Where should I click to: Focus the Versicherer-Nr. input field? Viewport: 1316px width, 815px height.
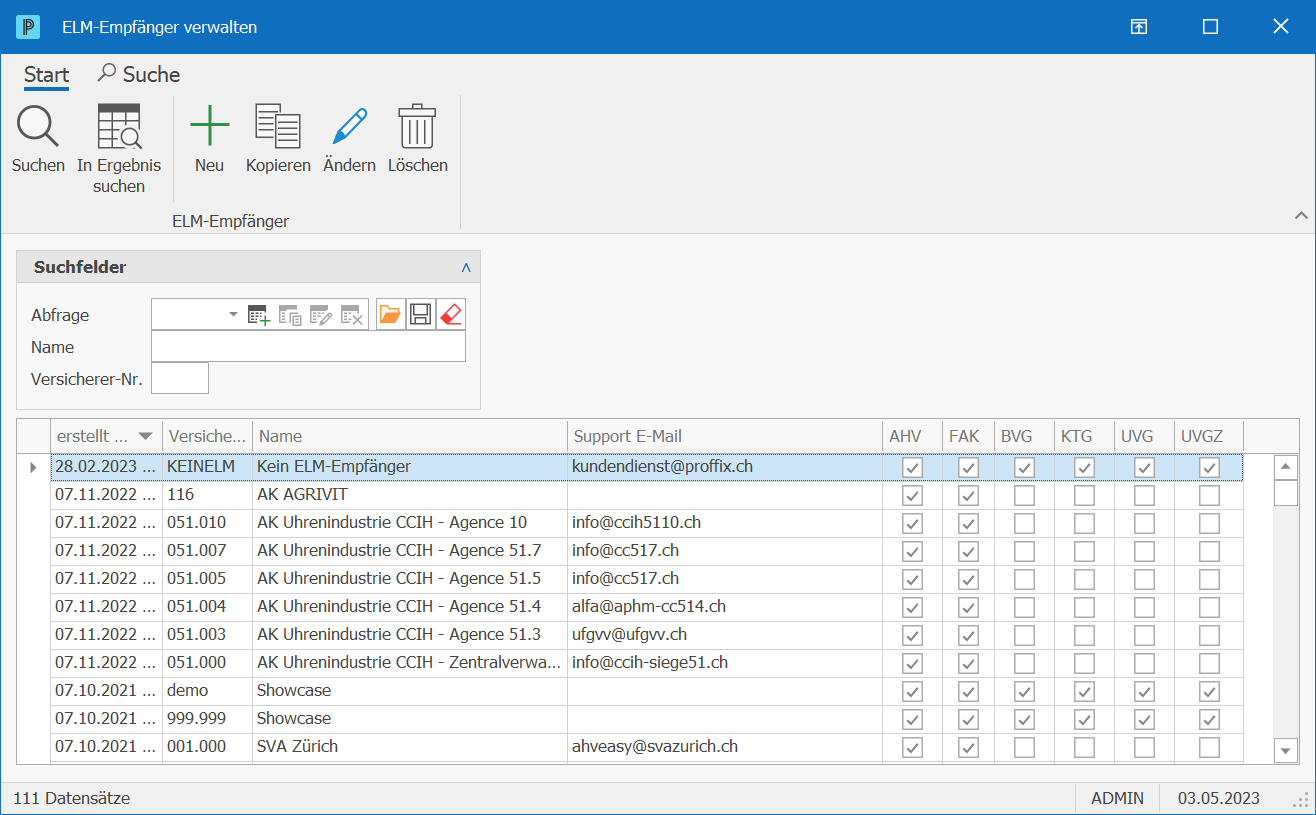click(x=180, y=378)
